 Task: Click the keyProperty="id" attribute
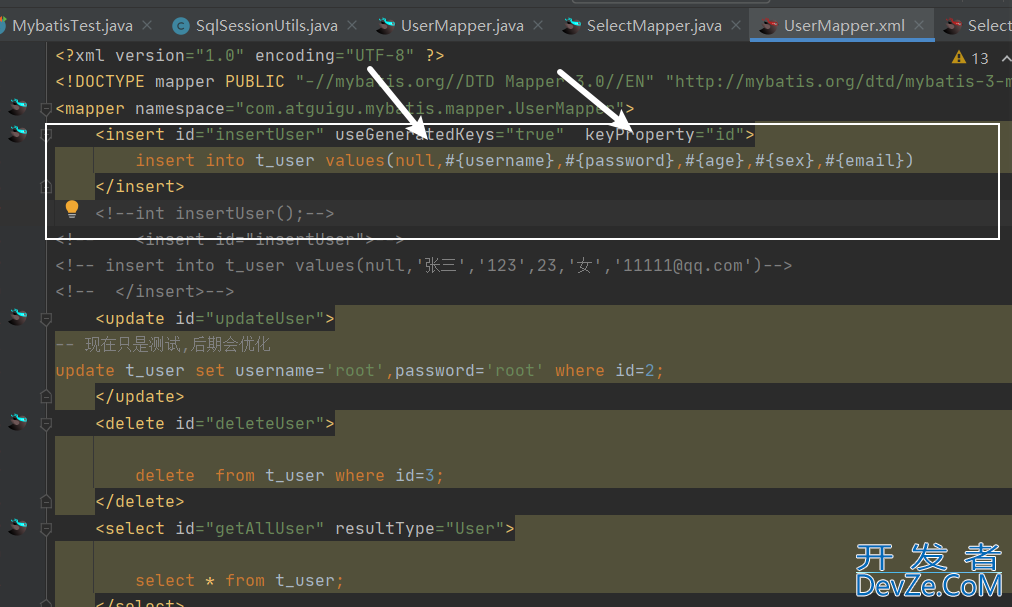(664, 134)
